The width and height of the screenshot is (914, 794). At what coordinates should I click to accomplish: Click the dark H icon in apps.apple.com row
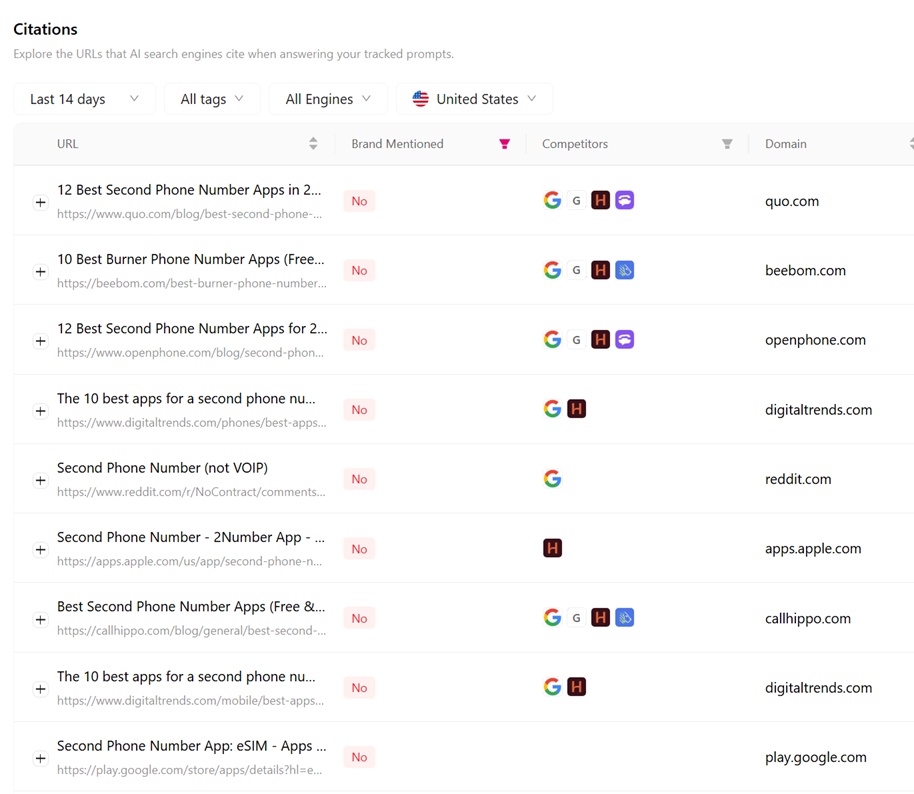[x=552, y=548]
